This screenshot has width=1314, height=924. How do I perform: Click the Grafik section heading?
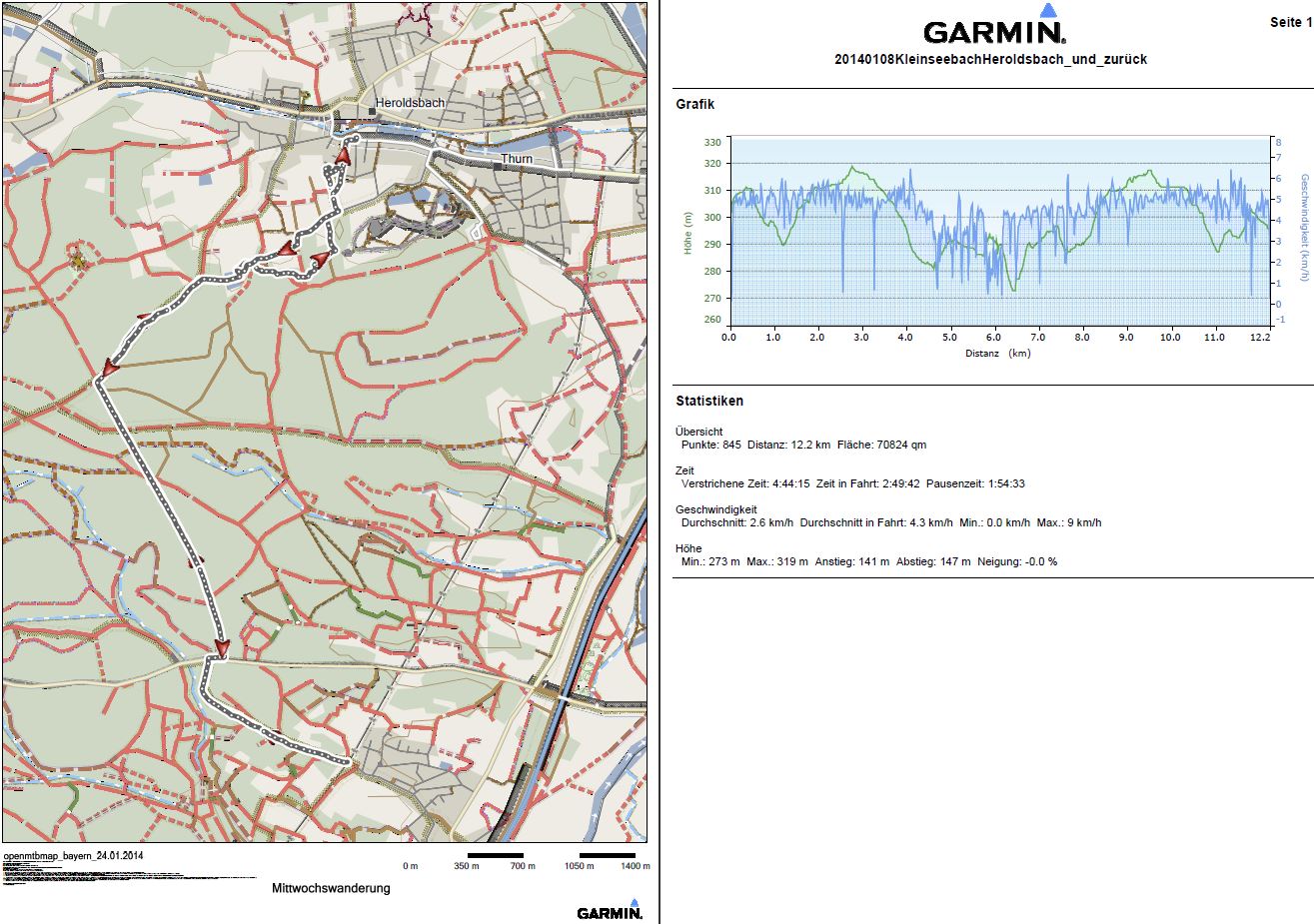click(x=695, y=104)
